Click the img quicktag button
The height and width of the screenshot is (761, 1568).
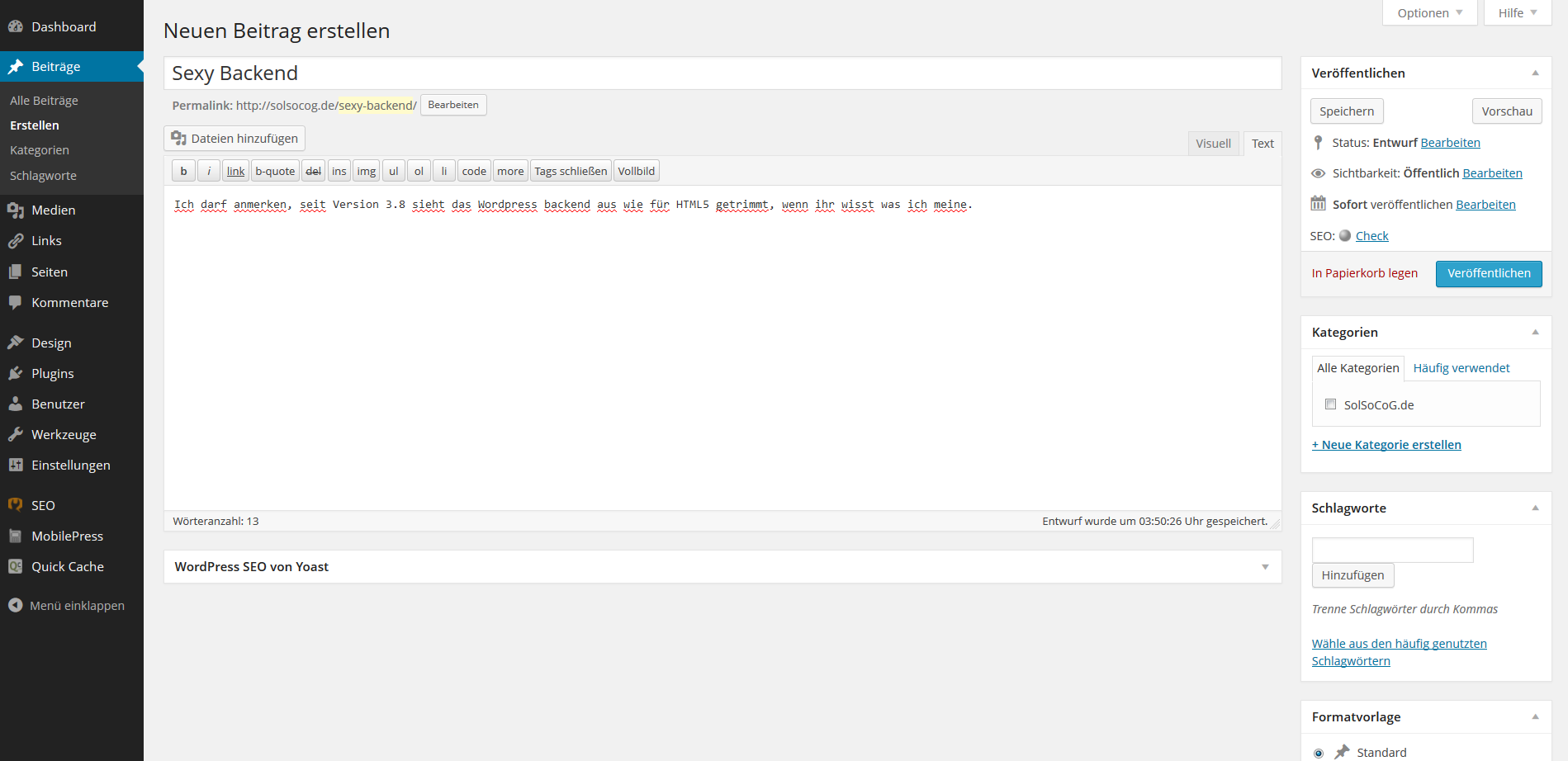pos(367,171)
